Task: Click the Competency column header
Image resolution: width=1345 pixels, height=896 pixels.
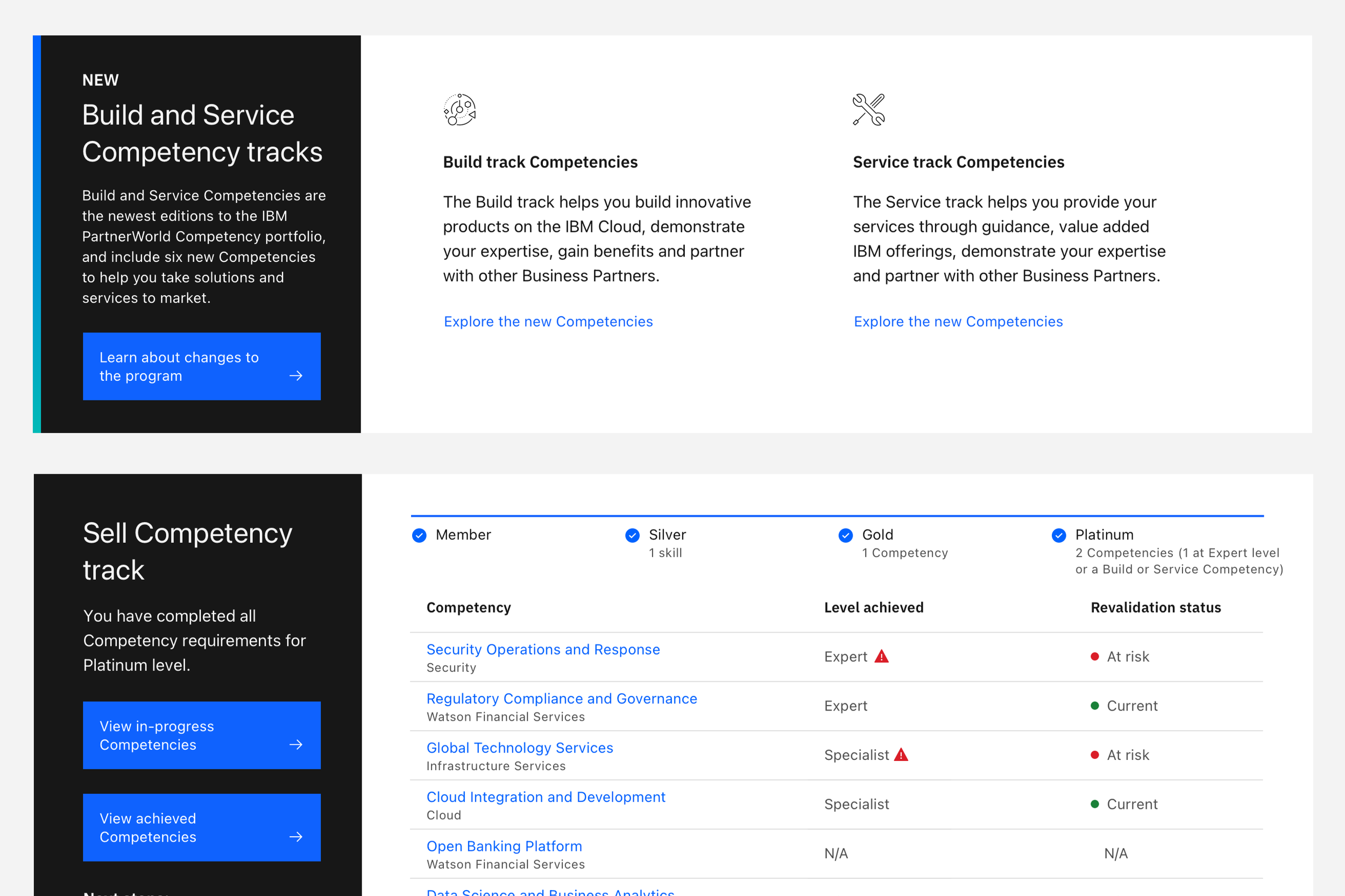Action: point(469,607)
